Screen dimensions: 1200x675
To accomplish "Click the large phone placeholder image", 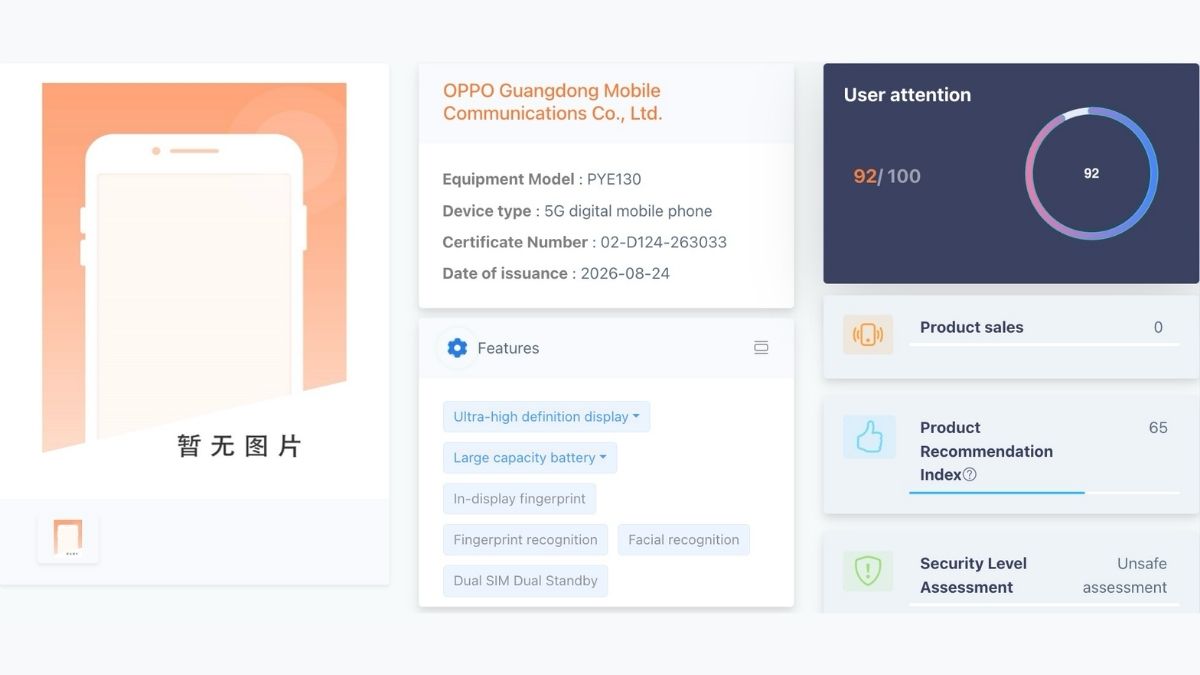I will click(x=194, y=267).
